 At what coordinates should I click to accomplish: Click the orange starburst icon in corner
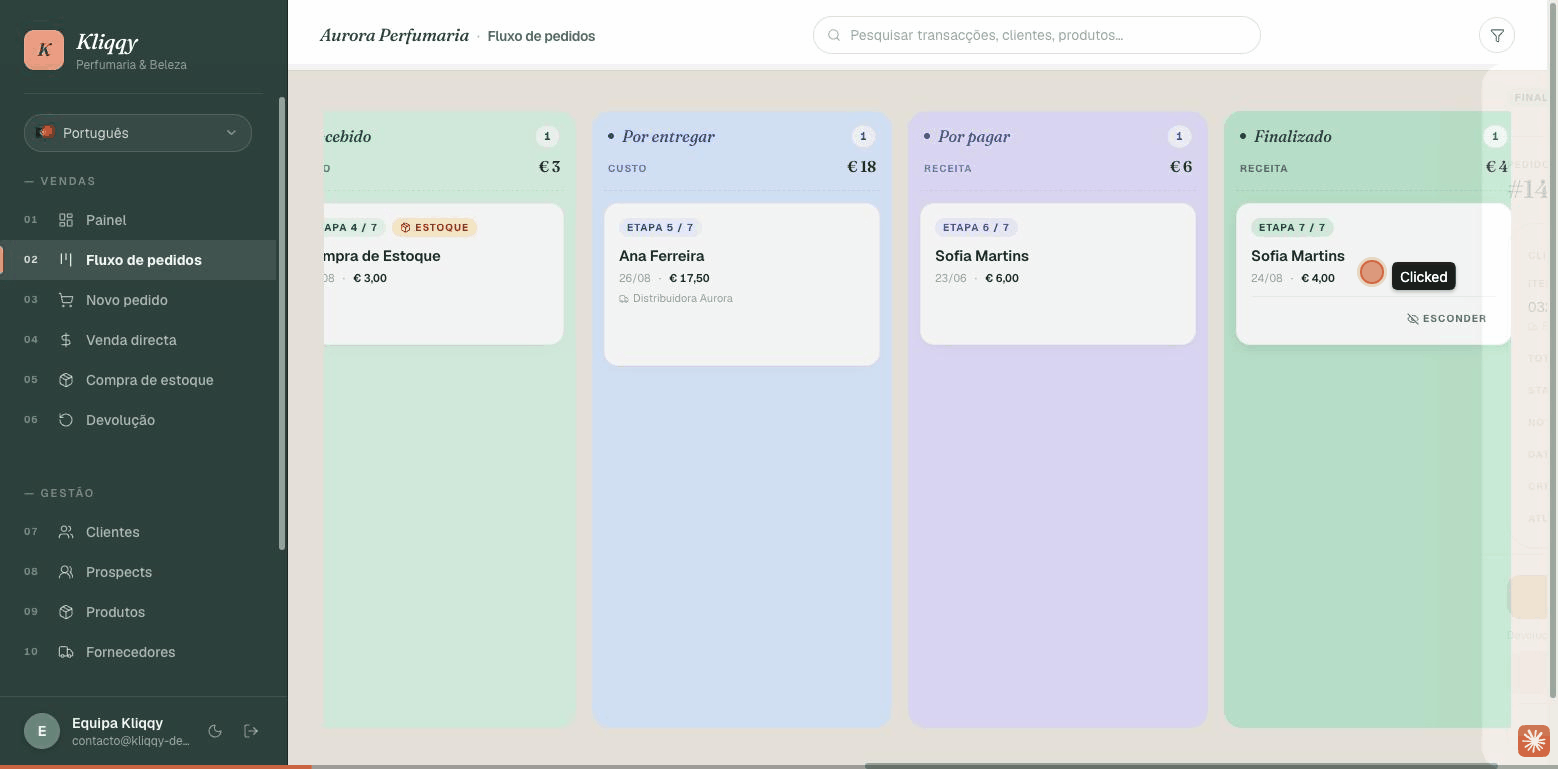1533,741
